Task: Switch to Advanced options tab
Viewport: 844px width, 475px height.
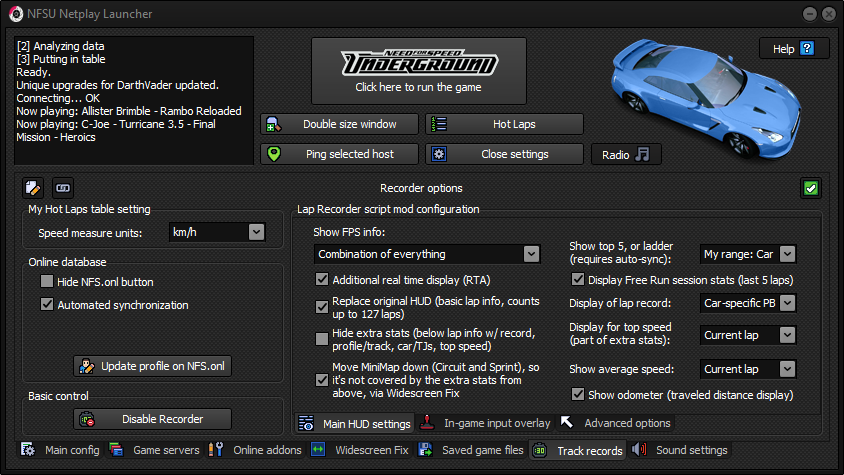Action: click(616, 423)
